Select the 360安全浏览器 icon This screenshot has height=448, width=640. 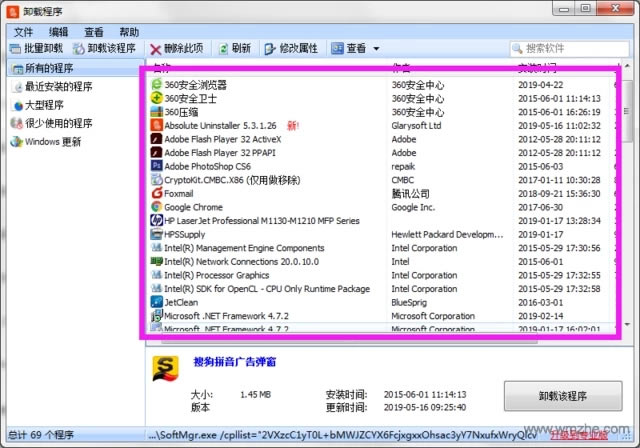coord(157,84)
